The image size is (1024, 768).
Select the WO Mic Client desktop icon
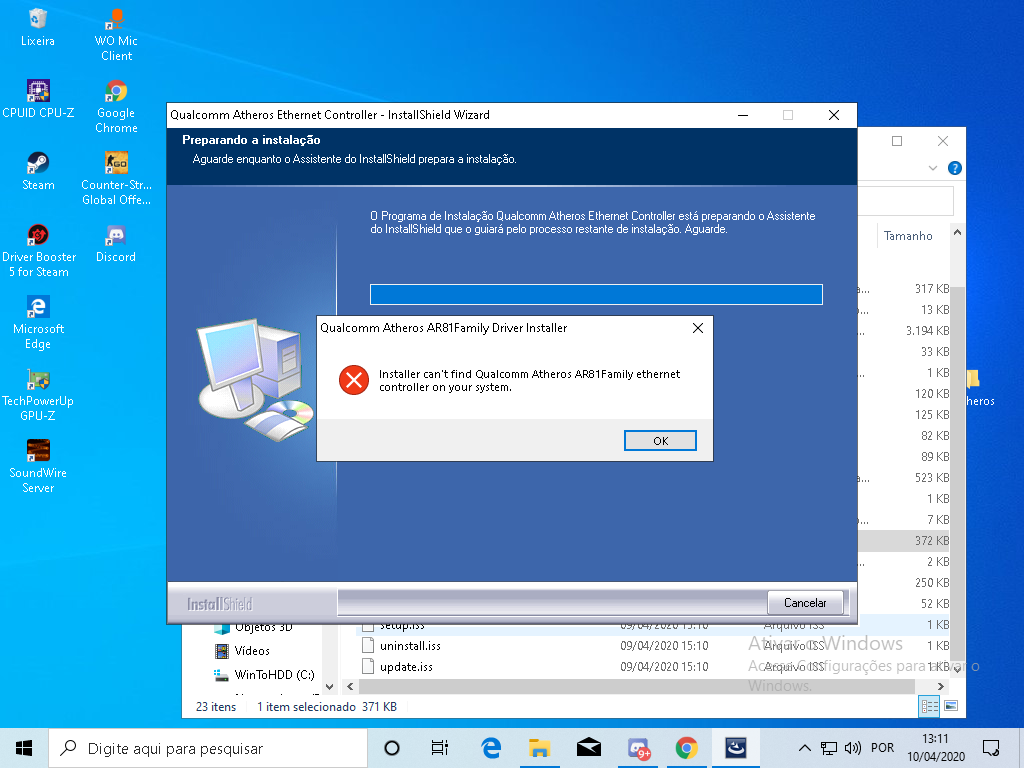[x=116, y=35]
